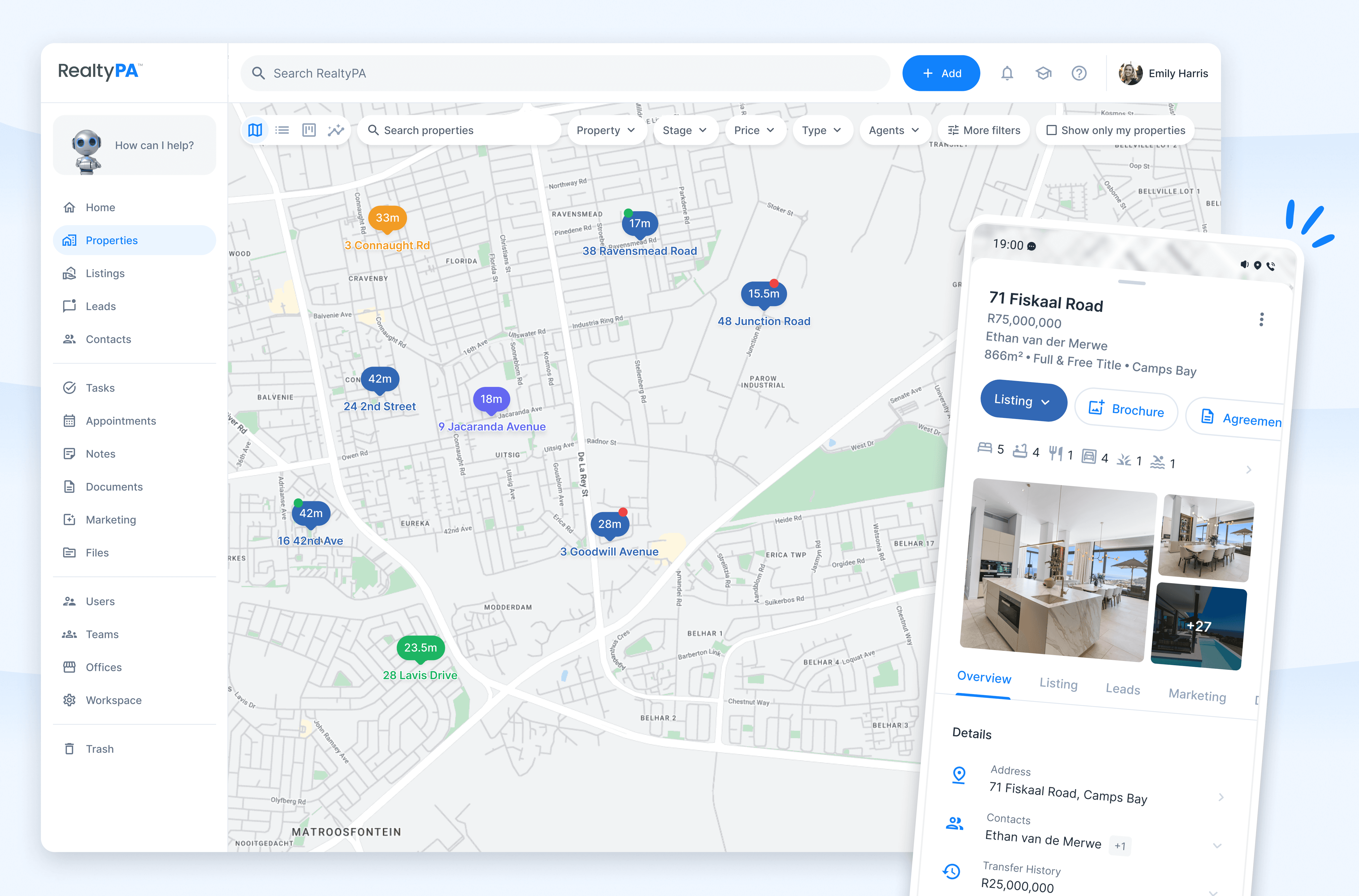Open the main kitchen photo
This screenshot has height=896, width=1359.
[1058, 570]
